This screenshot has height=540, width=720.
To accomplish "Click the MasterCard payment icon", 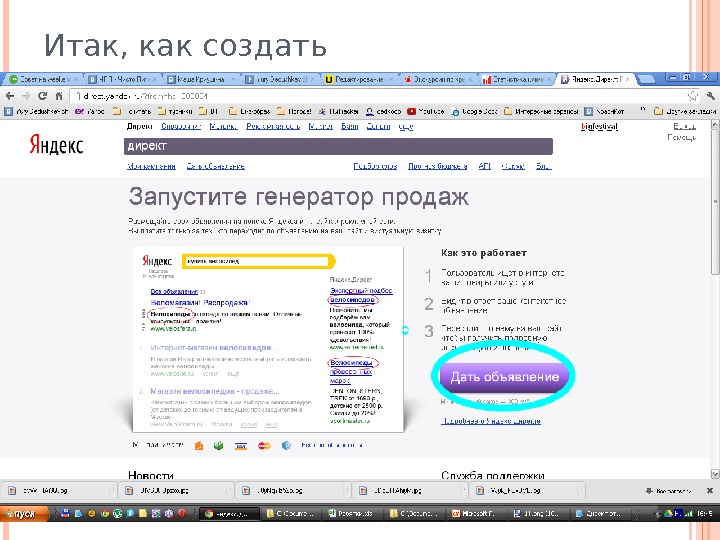I will (x=264, y=445).
